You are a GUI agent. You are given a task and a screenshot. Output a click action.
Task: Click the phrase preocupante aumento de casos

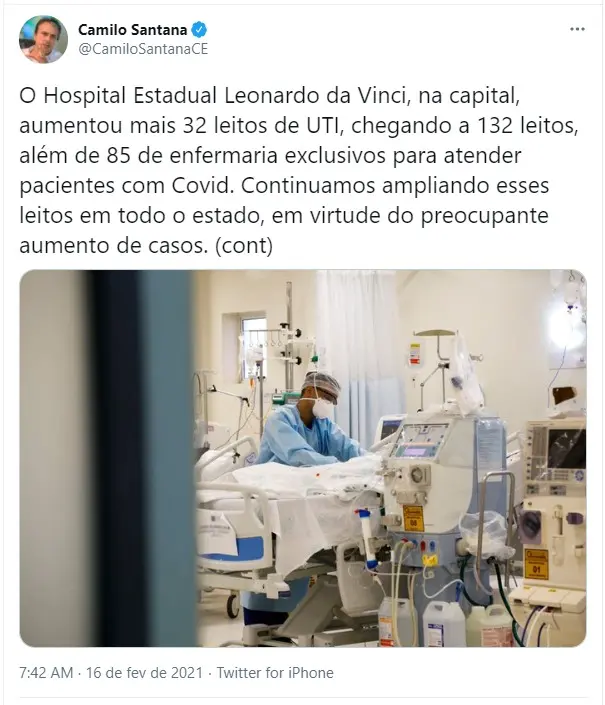284,231
